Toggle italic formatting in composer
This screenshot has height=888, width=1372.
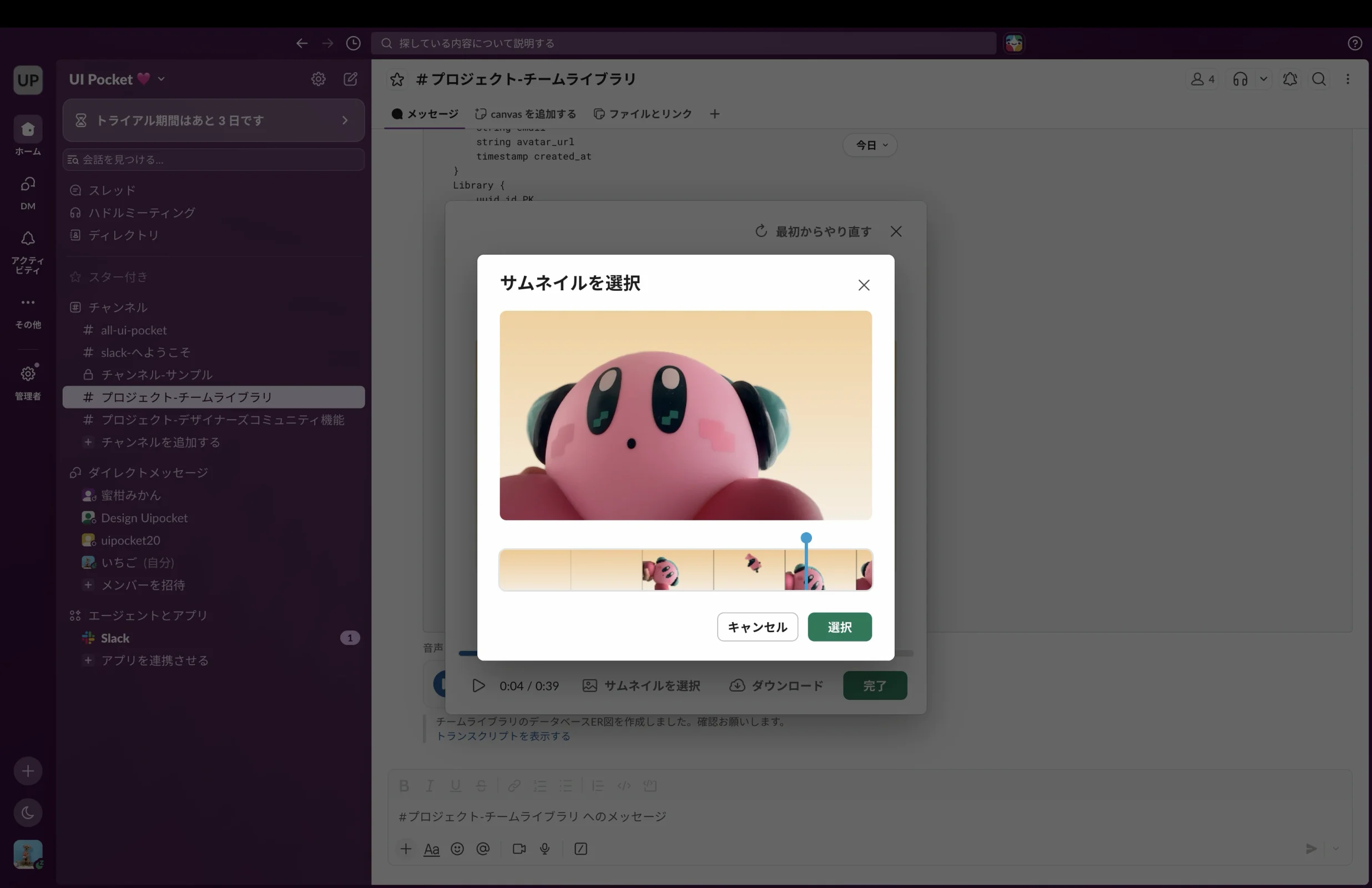(430, 786)
